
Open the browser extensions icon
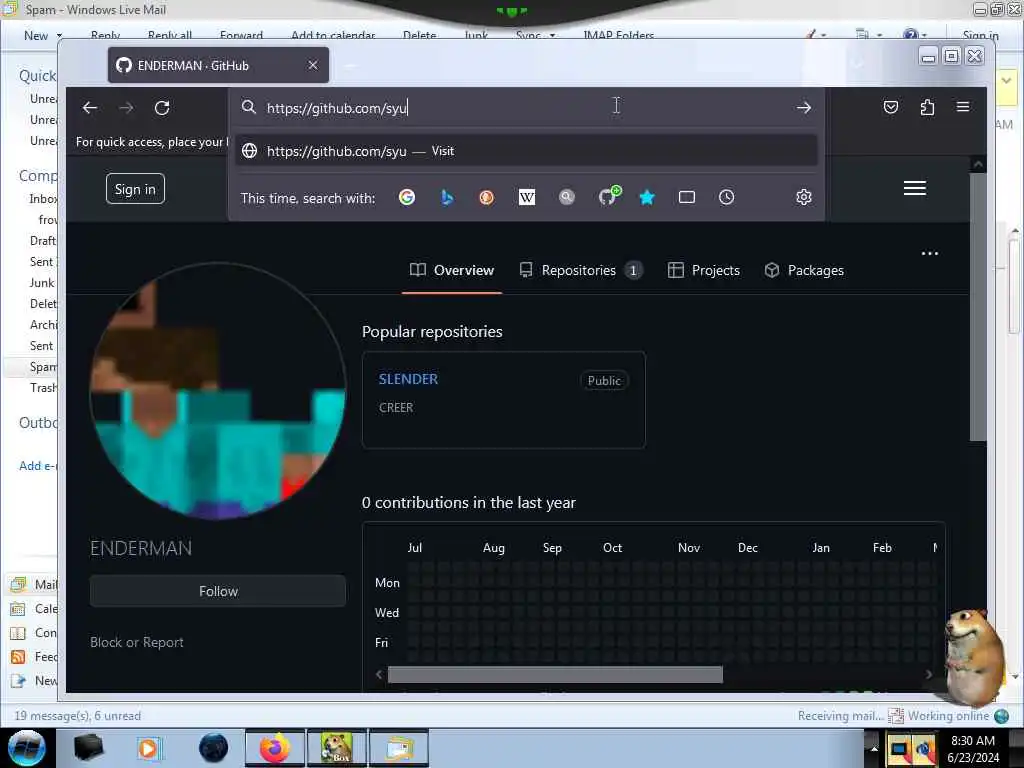coord(927,107)
